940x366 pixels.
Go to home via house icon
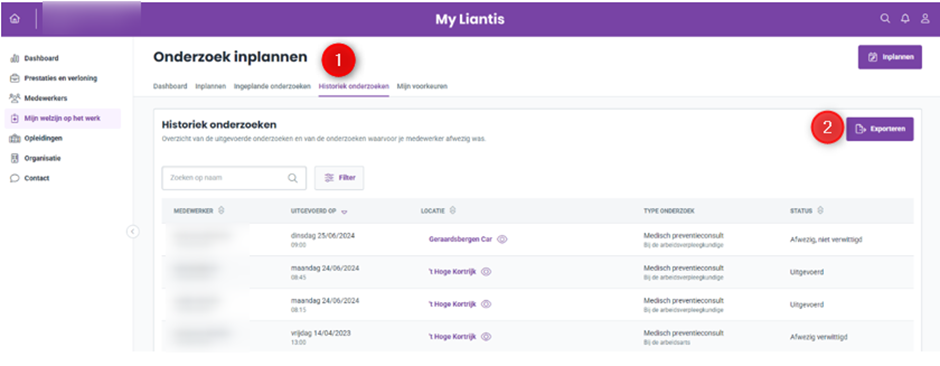click(x=14, y=19)
